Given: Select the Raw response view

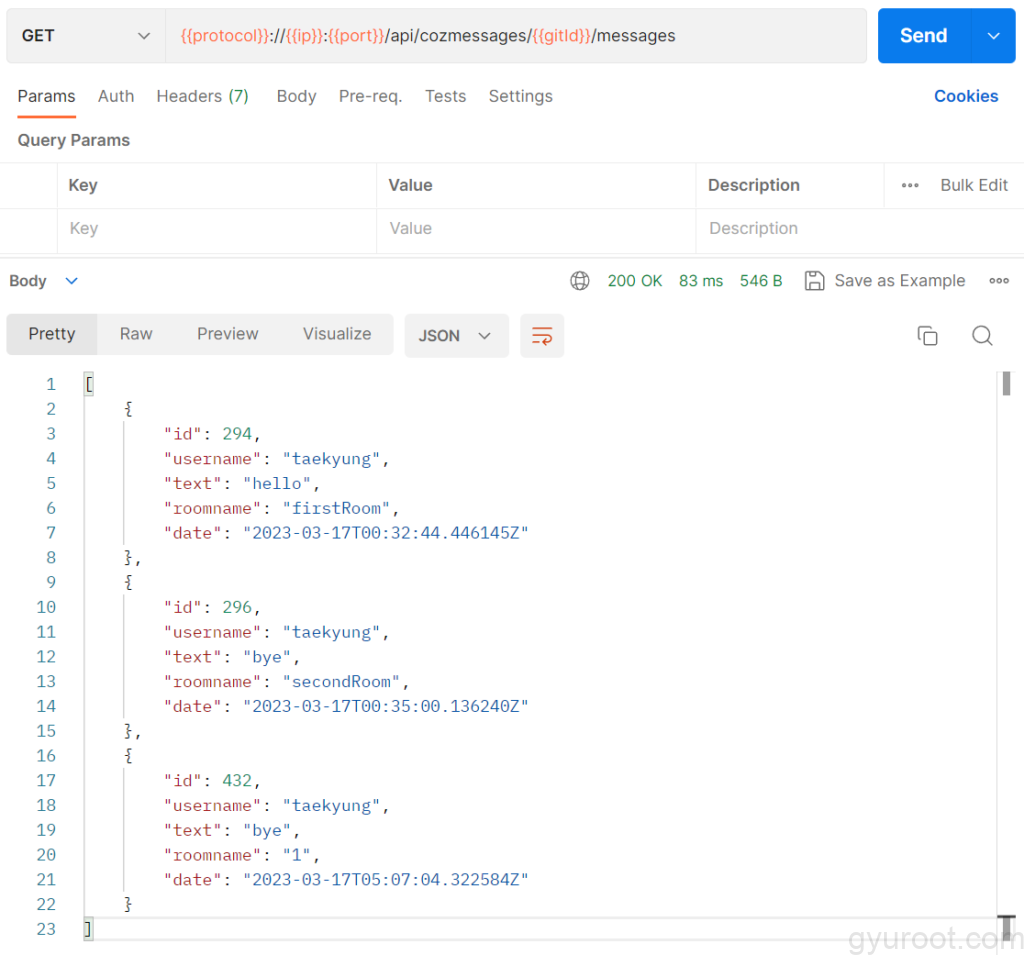Looking at the screenshot, I should [136, 334].
